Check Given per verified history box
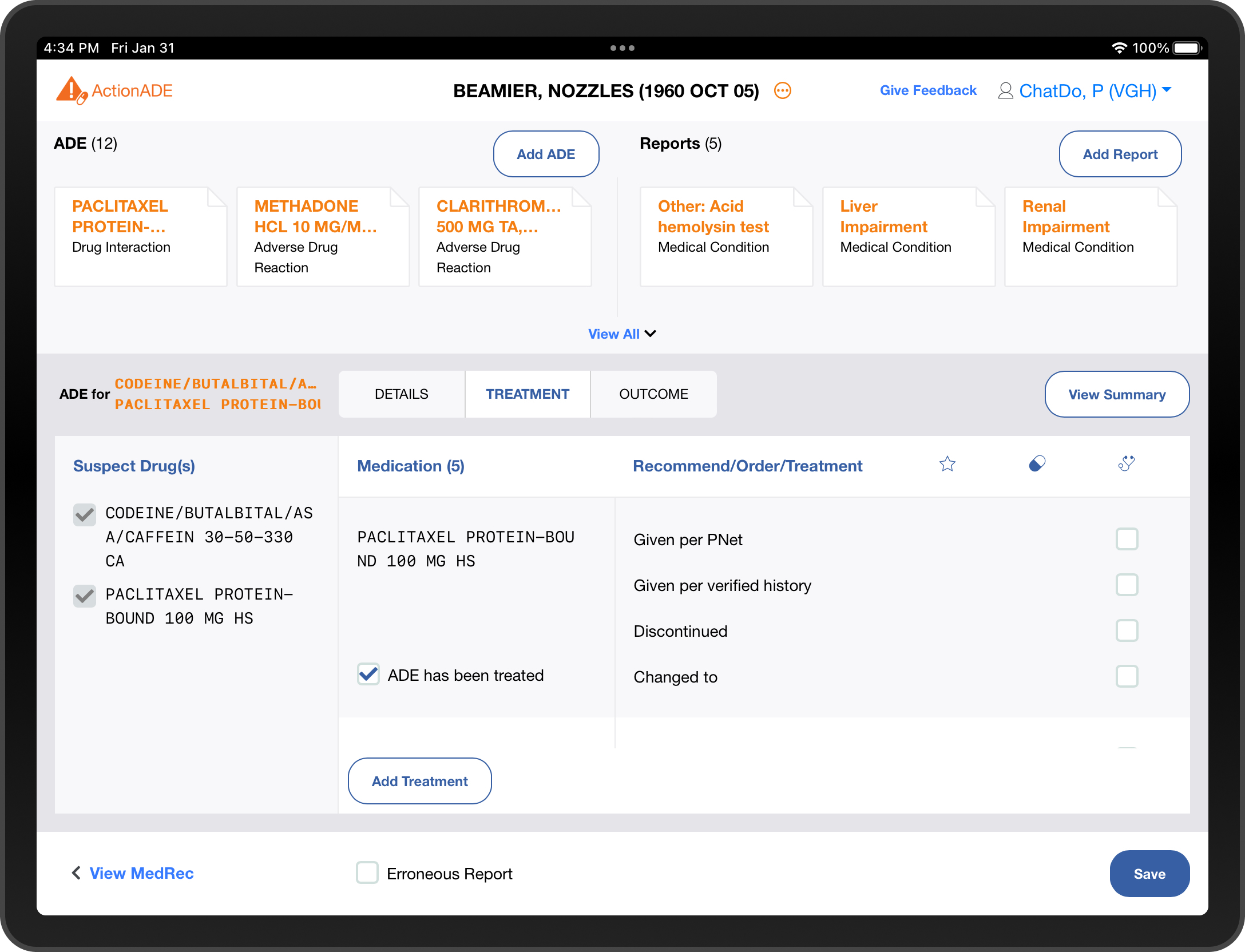The width and height of the screenshot is (1245, 952). (1127, 585)
